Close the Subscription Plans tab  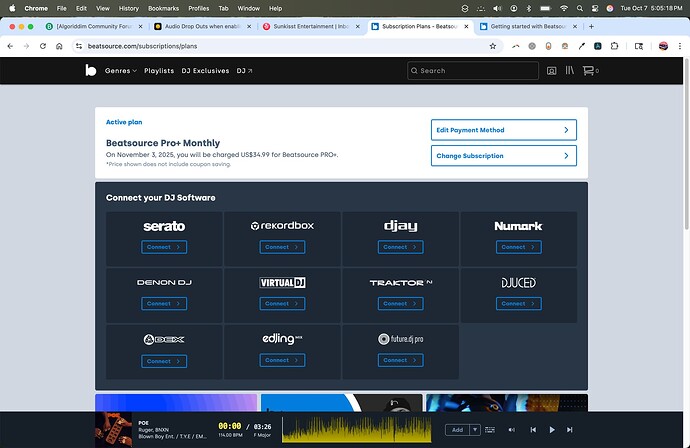pos(466,26)
